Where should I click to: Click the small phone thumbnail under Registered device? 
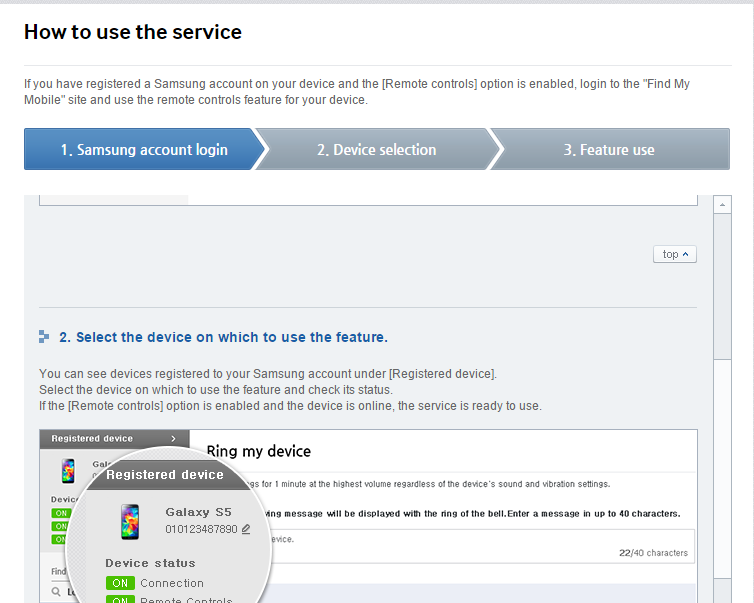click(68, 471)
